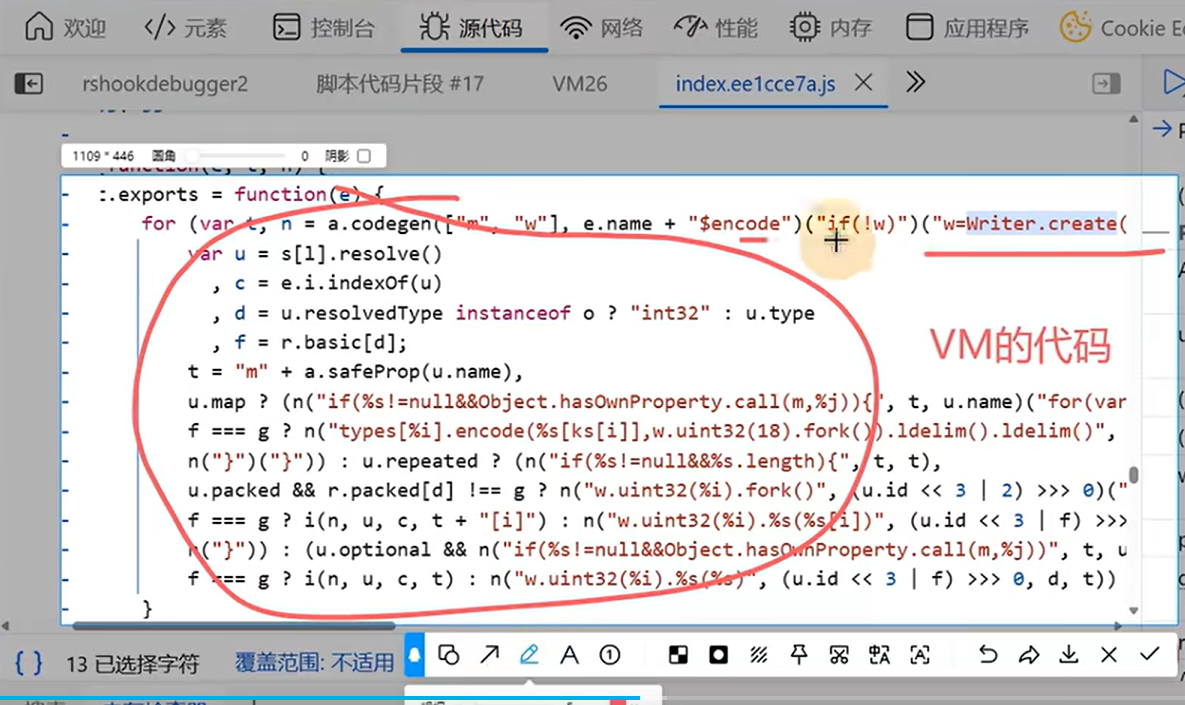Confirm the screenshot with checkmark
The width and height of the screenshot is (1185, 705).
pyautogui.click(x=1149, y=654)
